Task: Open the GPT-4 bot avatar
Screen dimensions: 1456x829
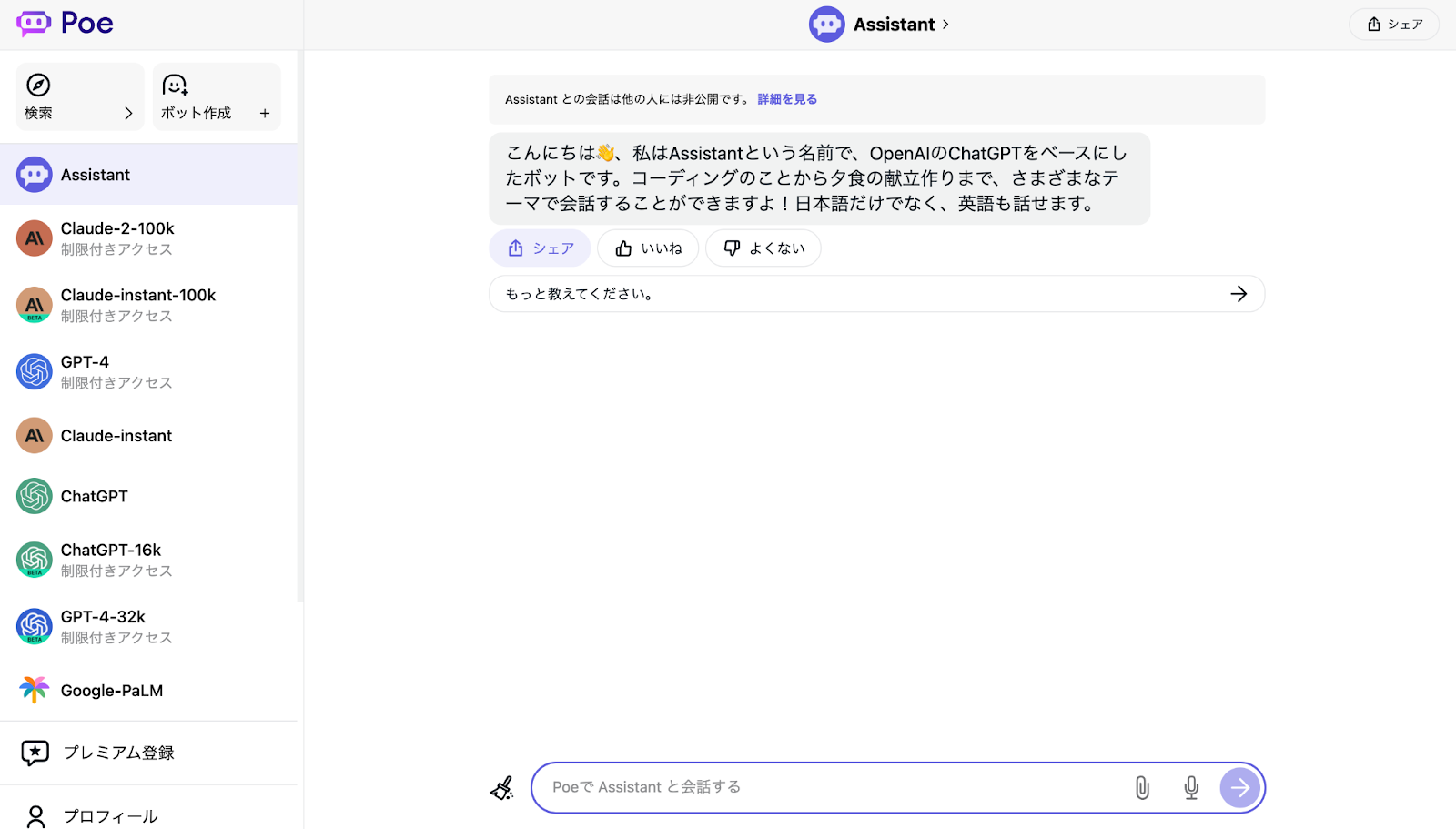Action: click(35, 371)
